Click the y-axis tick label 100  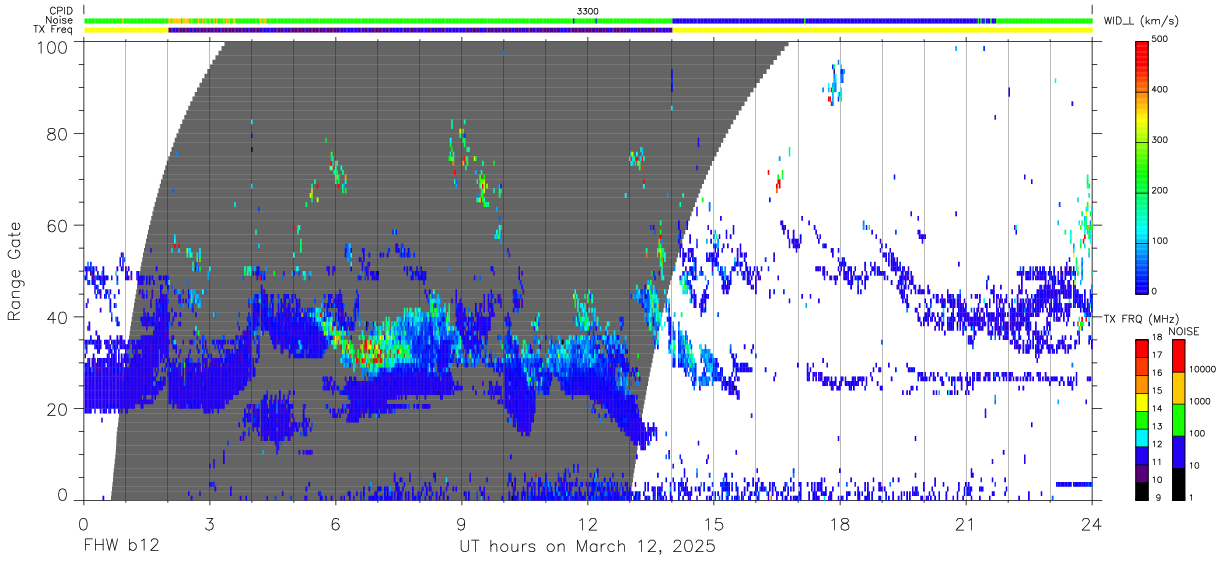[x=53, y=47]
